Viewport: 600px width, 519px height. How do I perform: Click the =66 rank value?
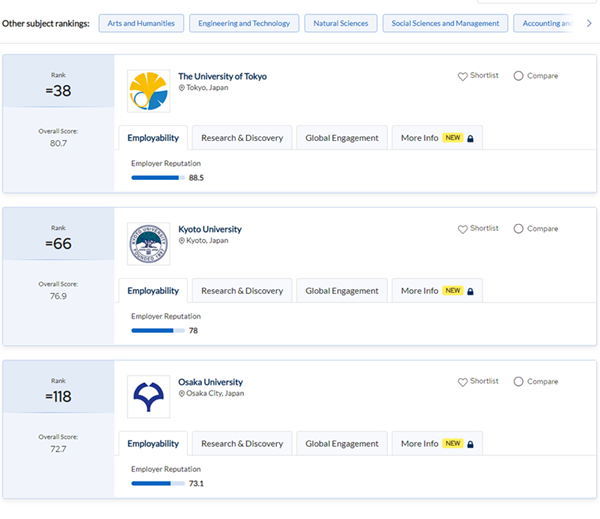(x=58, y=244)
